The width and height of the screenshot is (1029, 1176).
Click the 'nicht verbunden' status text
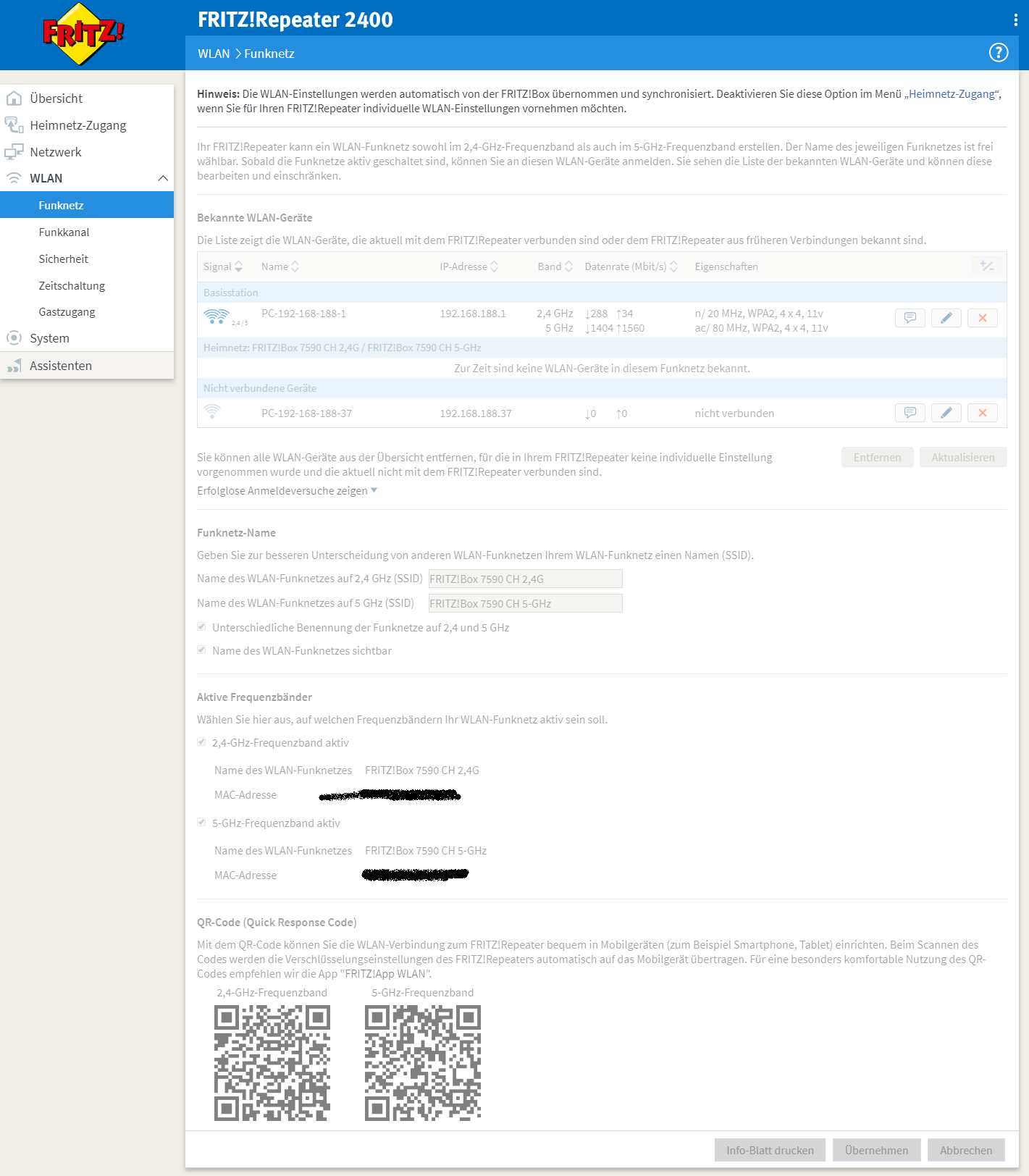pos(734,413)
